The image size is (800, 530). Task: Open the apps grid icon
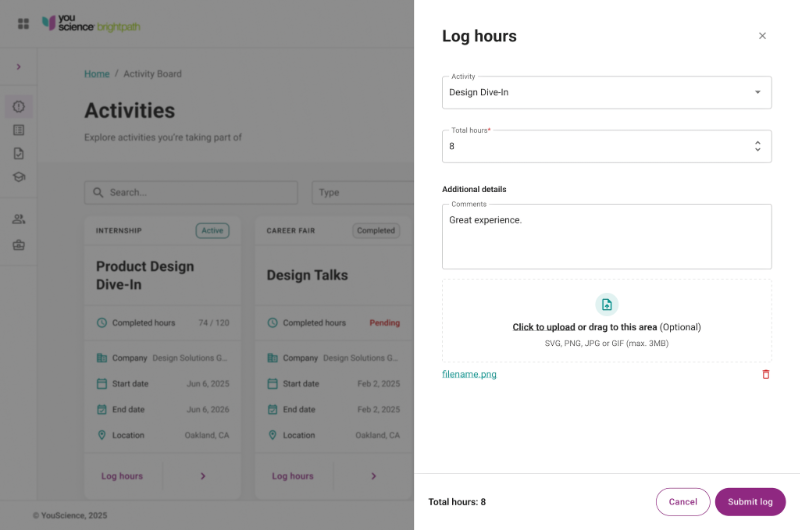pos(23,24)
